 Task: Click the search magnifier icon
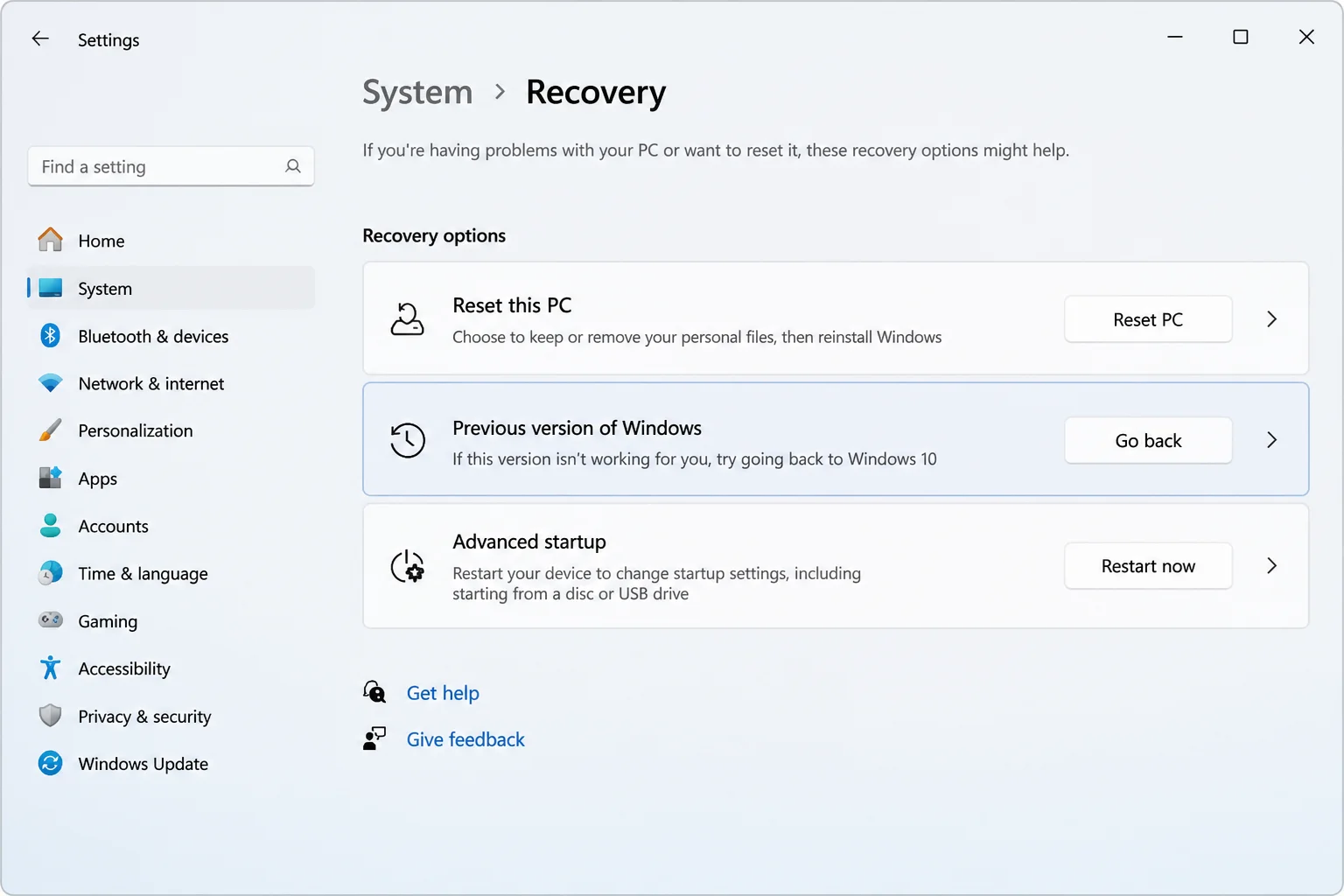click(293, 166)
